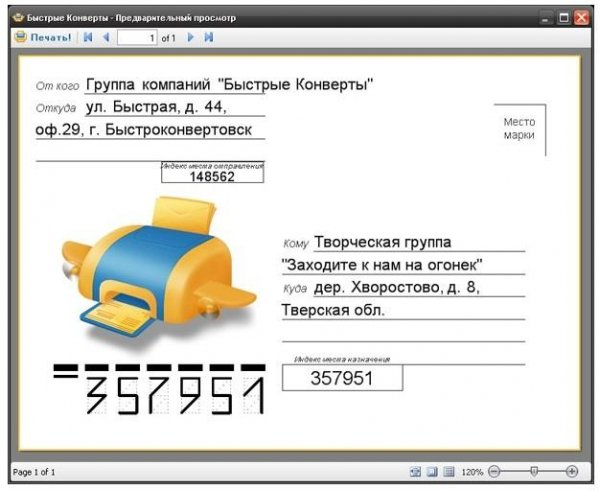This screenshot has height=490, width=600.
Task: Click the "ул. Быстрая, д. 44," line
Action: pyautogui.click(x=156, y=107)
